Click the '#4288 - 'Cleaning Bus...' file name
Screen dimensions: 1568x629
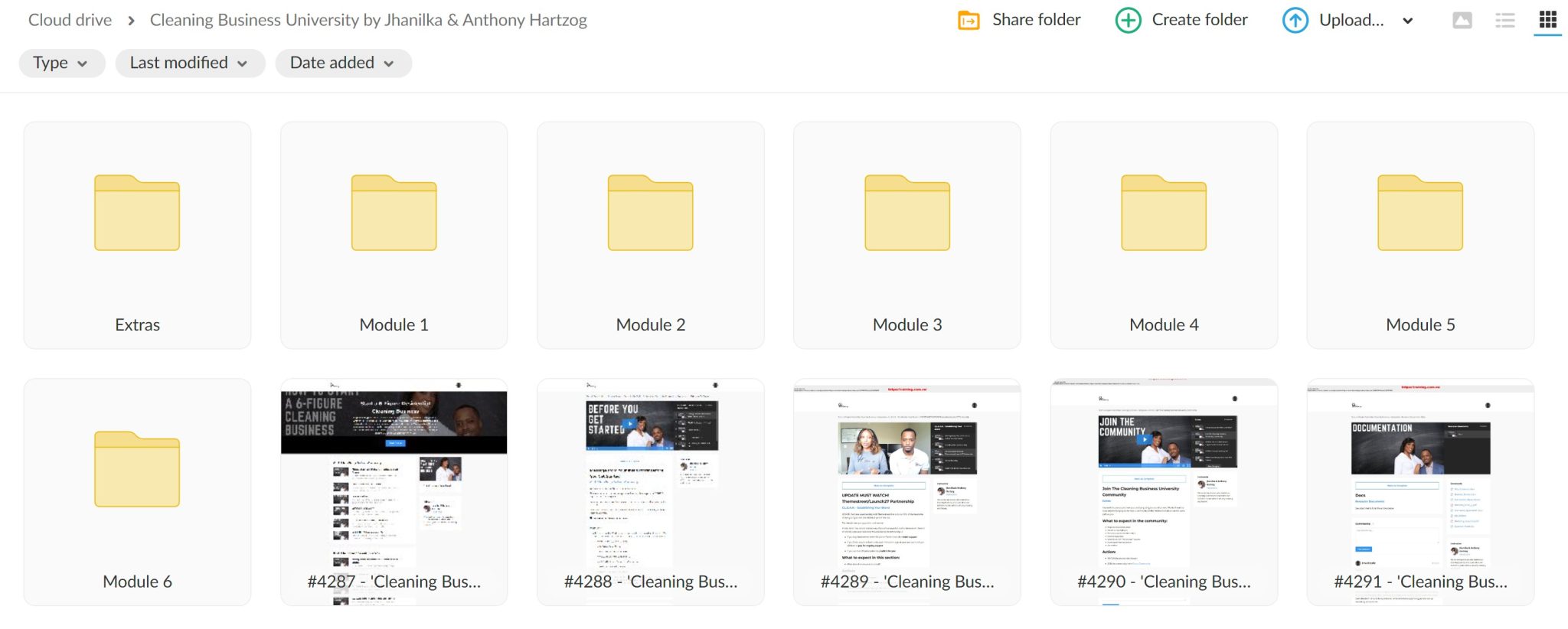[650, 582]
